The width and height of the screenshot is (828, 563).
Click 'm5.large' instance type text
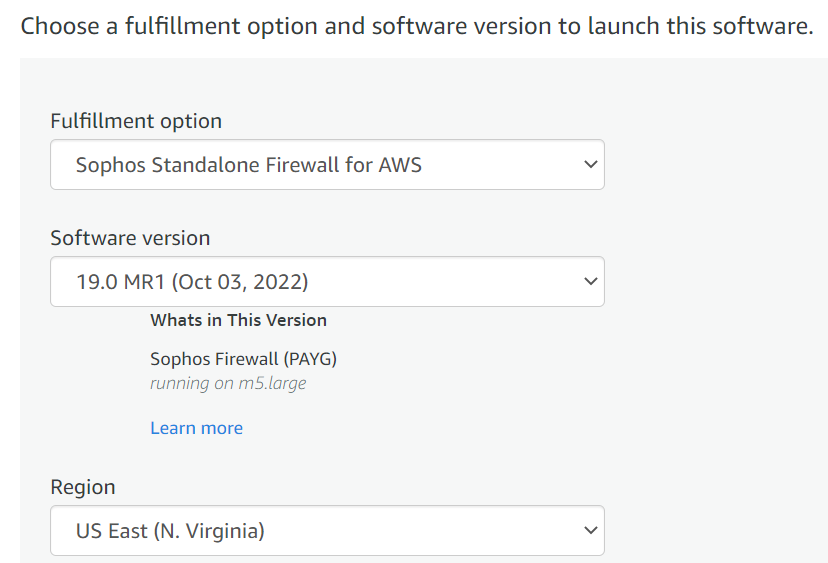click(x=271, y=383)
